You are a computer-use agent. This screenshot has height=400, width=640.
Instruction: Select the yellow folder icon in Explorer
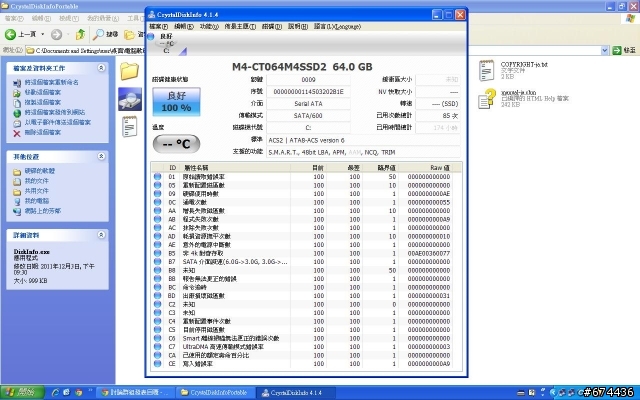pos(129,71)
